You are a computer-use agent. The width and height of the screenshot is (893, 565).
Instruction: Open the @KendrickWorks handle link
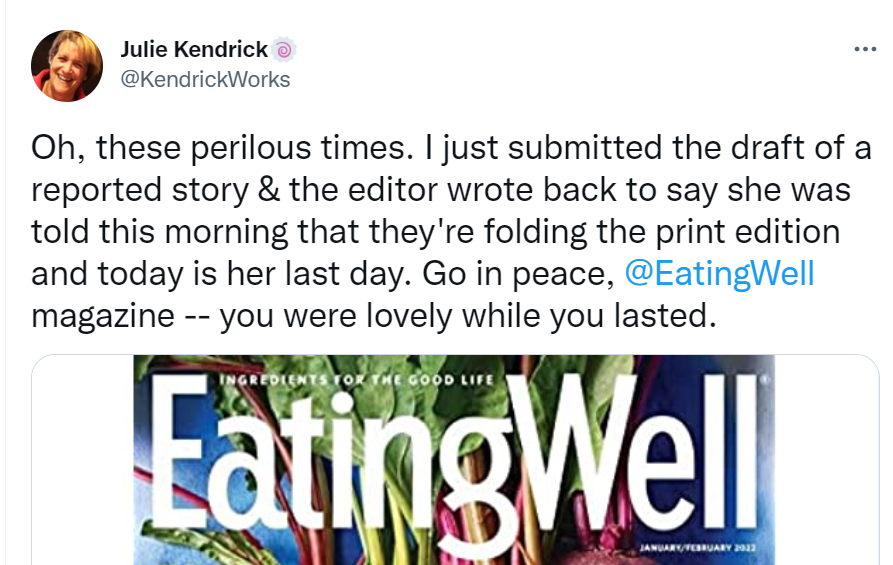click(205, 80)
